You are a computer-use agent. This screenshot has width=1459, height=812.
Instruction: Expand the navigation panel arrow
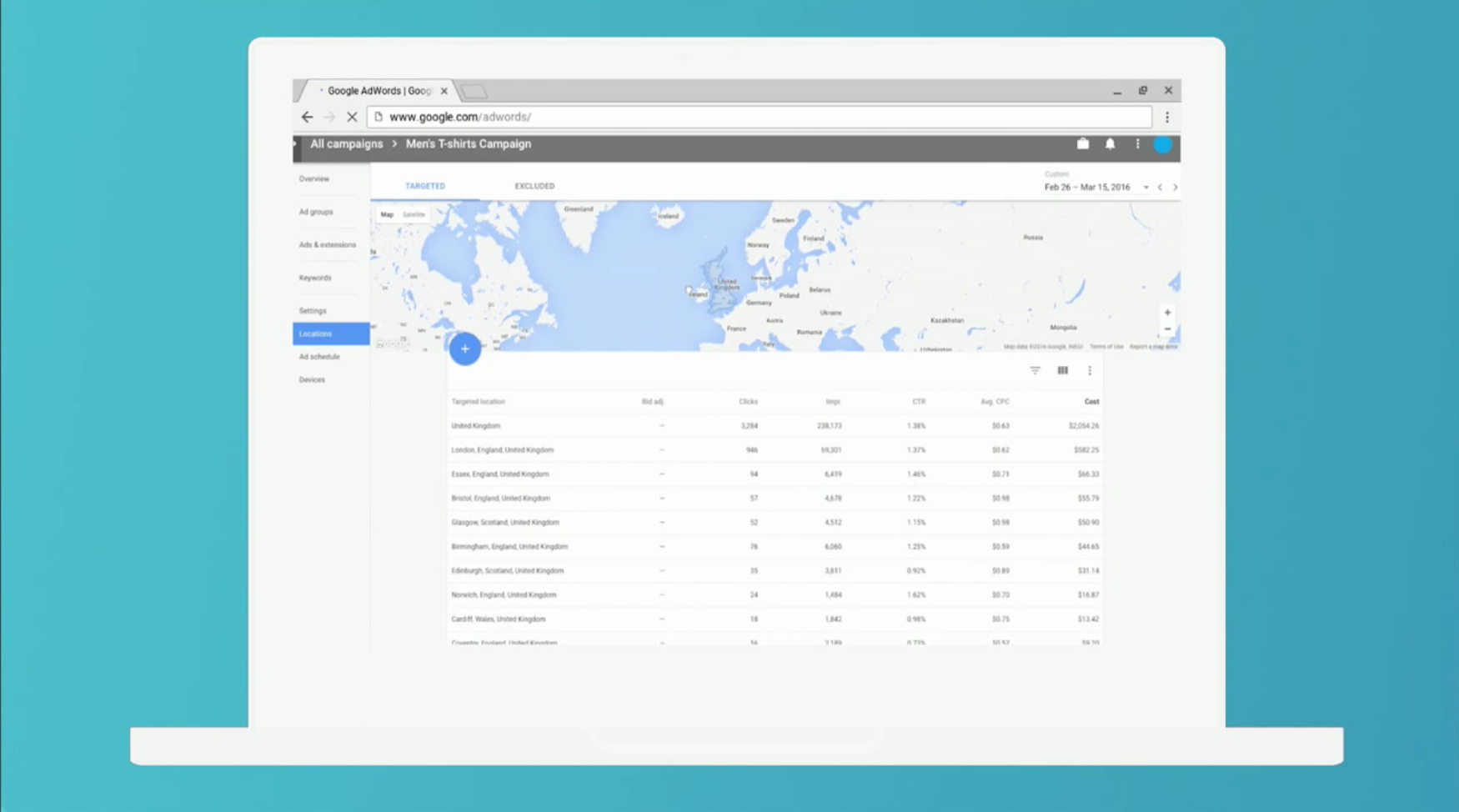pos(295,143)
